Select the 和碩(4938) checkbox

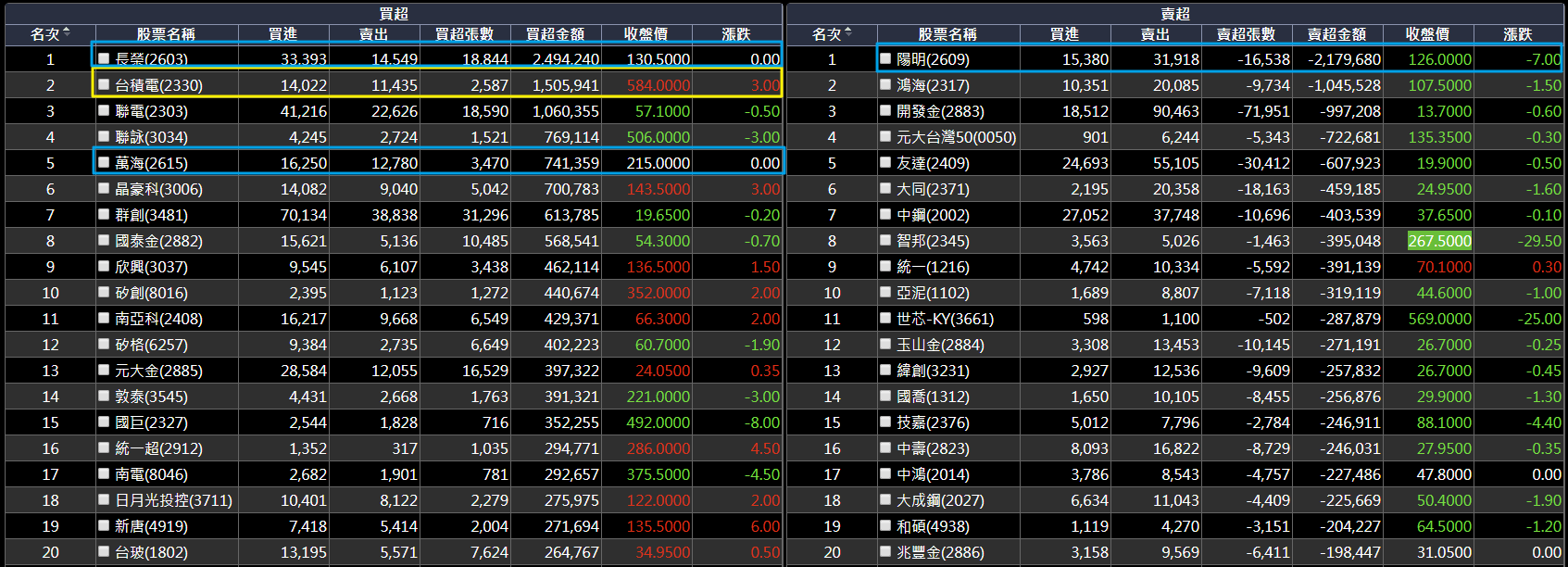click(x=886, y=525)
